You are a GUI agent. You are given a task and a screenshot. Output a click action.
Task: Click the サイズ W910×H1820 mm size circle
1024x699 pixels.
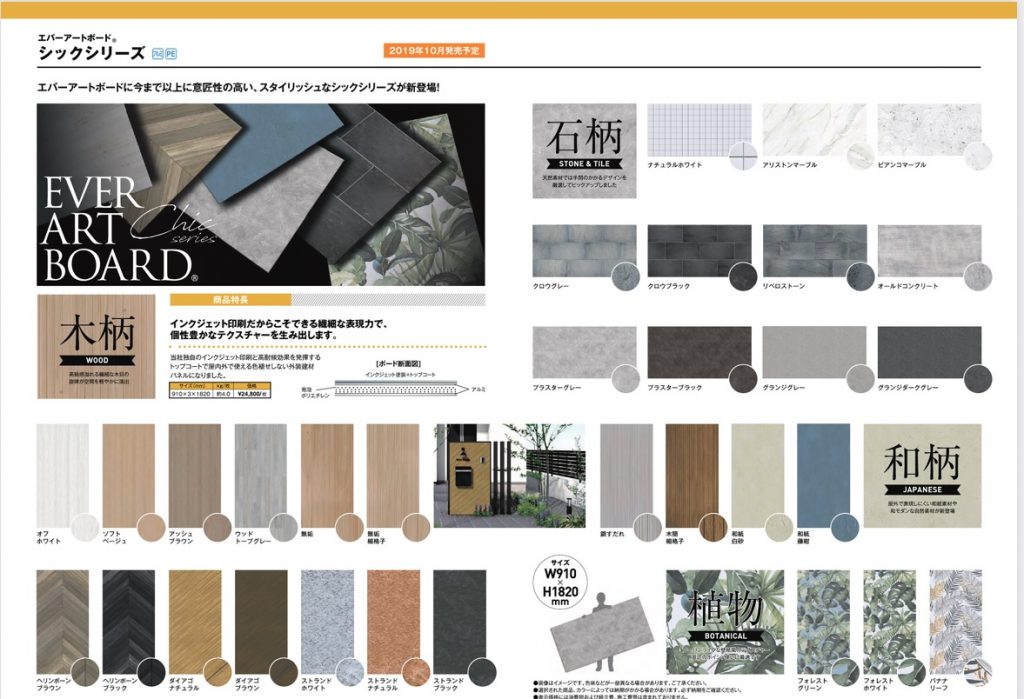click(560, 582)
